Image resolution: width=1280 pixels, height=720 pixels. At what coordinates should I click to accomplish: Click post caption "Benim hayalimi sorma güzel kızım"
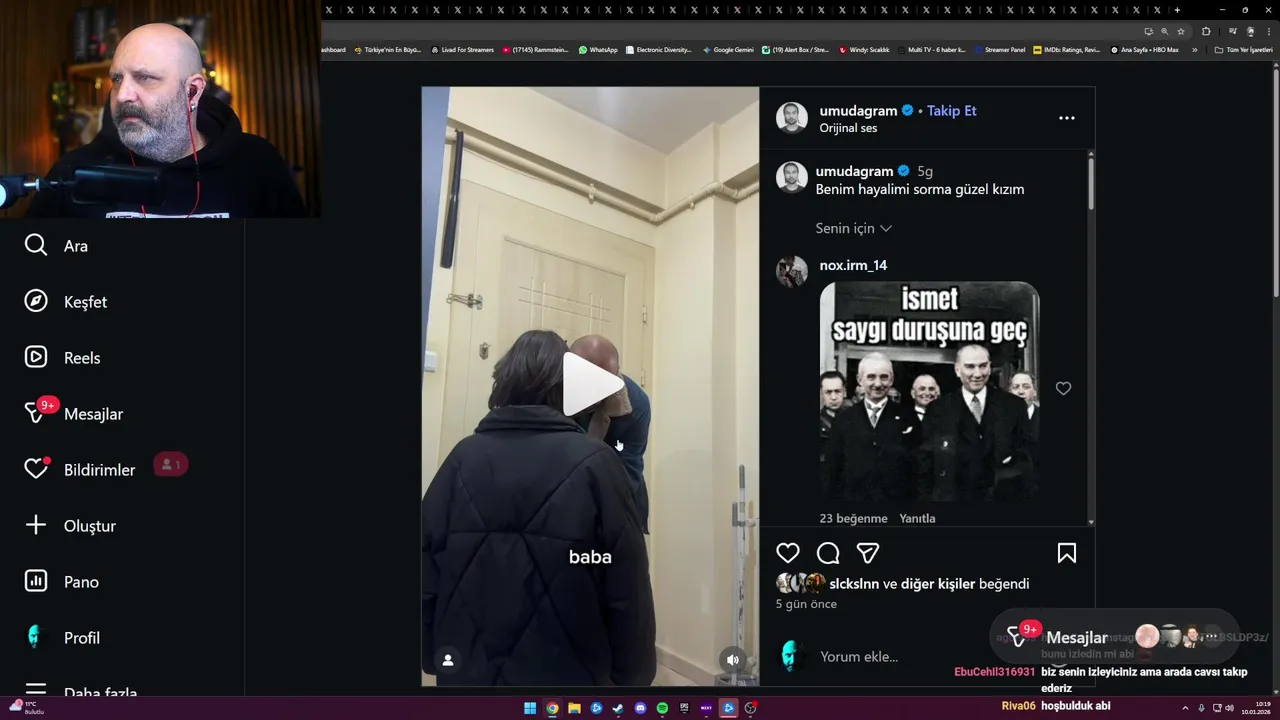pos(920,189)
